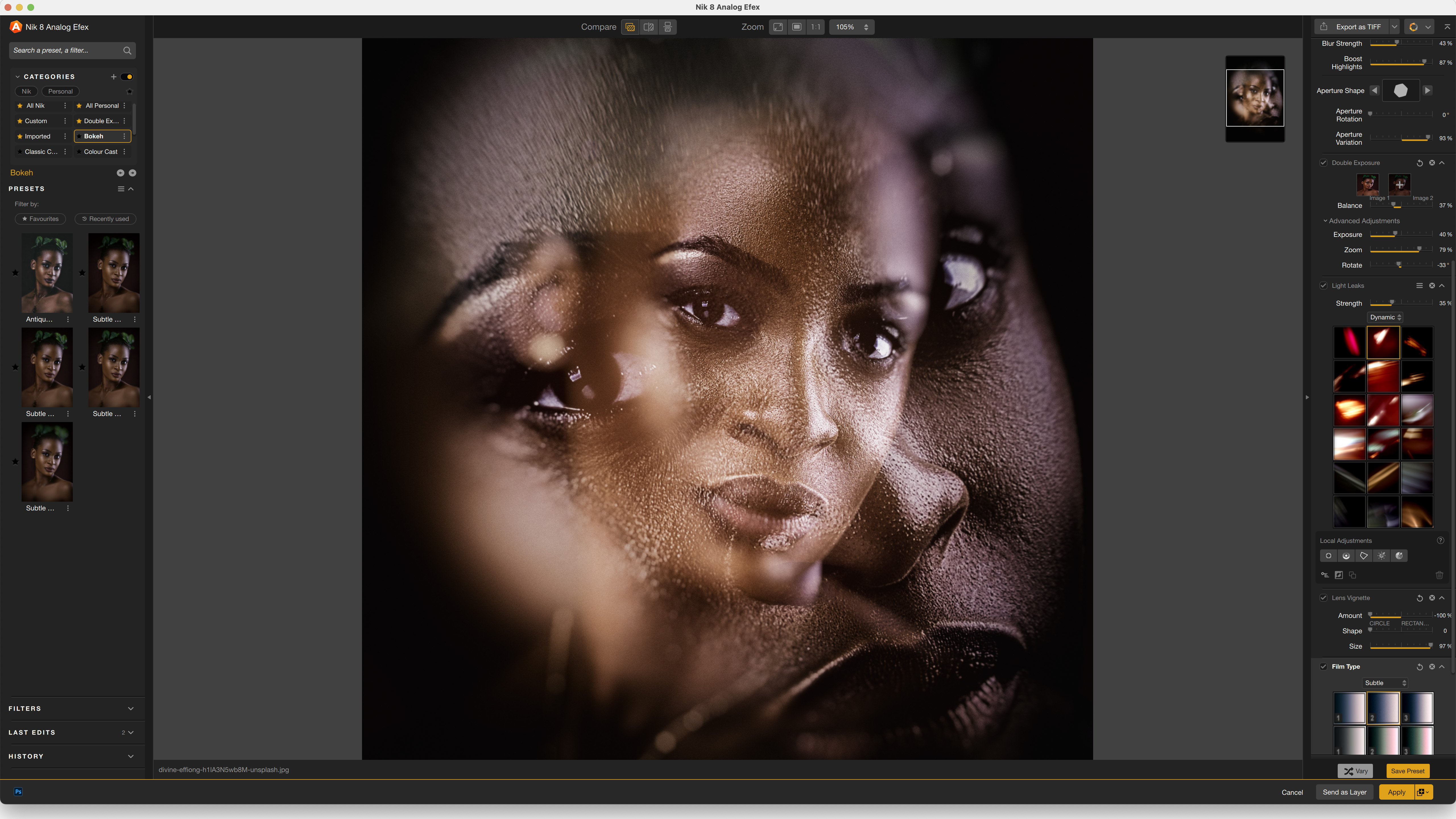The height and width of the screenshot is (819, 1456).
Task: Uncheck the Light Leaks filter checkbox
Action: point(1323,286)
